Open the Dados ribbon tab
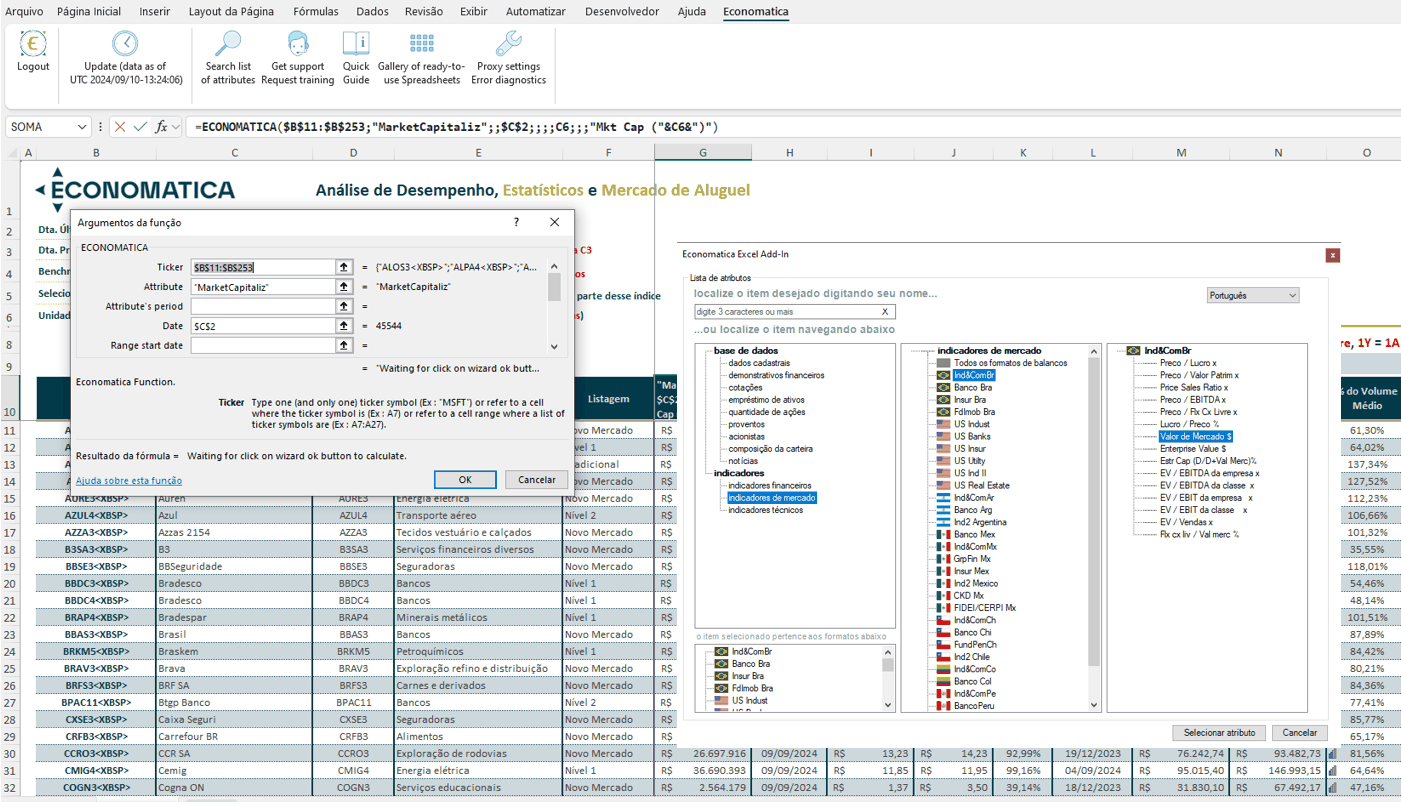The height and width of the screenshot is (807, 1401). pos(372,12)
